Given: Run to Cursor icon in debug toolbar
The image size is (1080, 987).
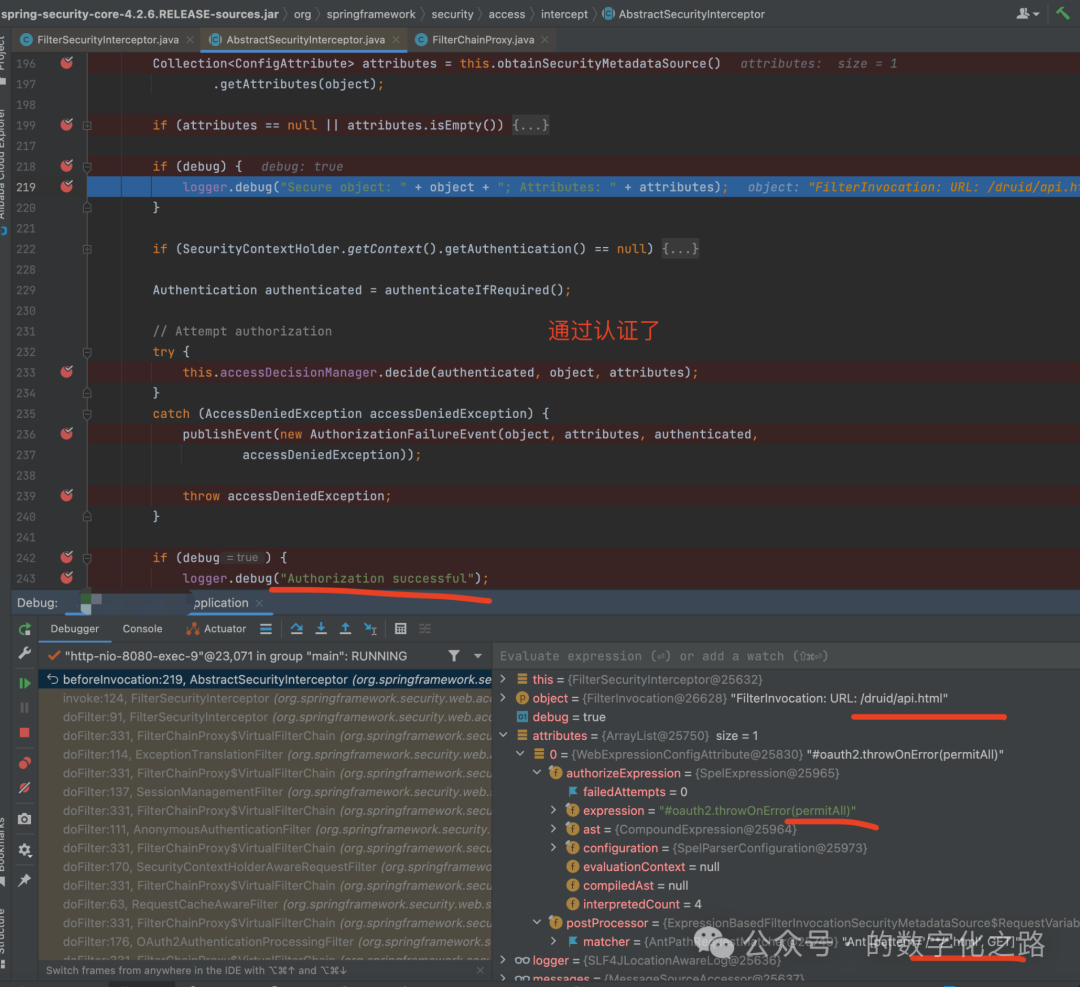Looking at the screenshot, I should point(371,628).
